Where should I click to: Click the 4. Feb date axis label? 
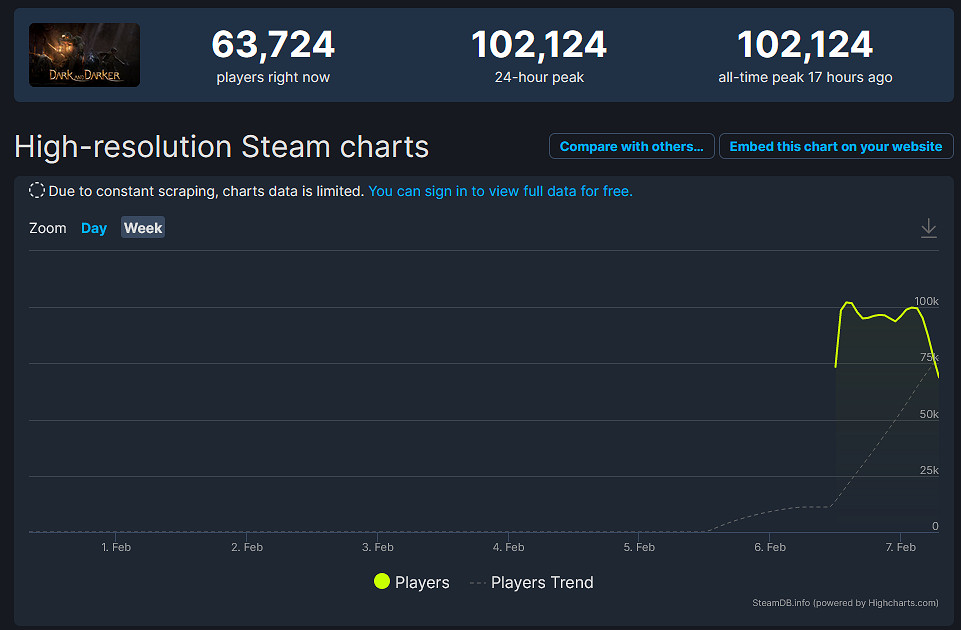(508, 547)
